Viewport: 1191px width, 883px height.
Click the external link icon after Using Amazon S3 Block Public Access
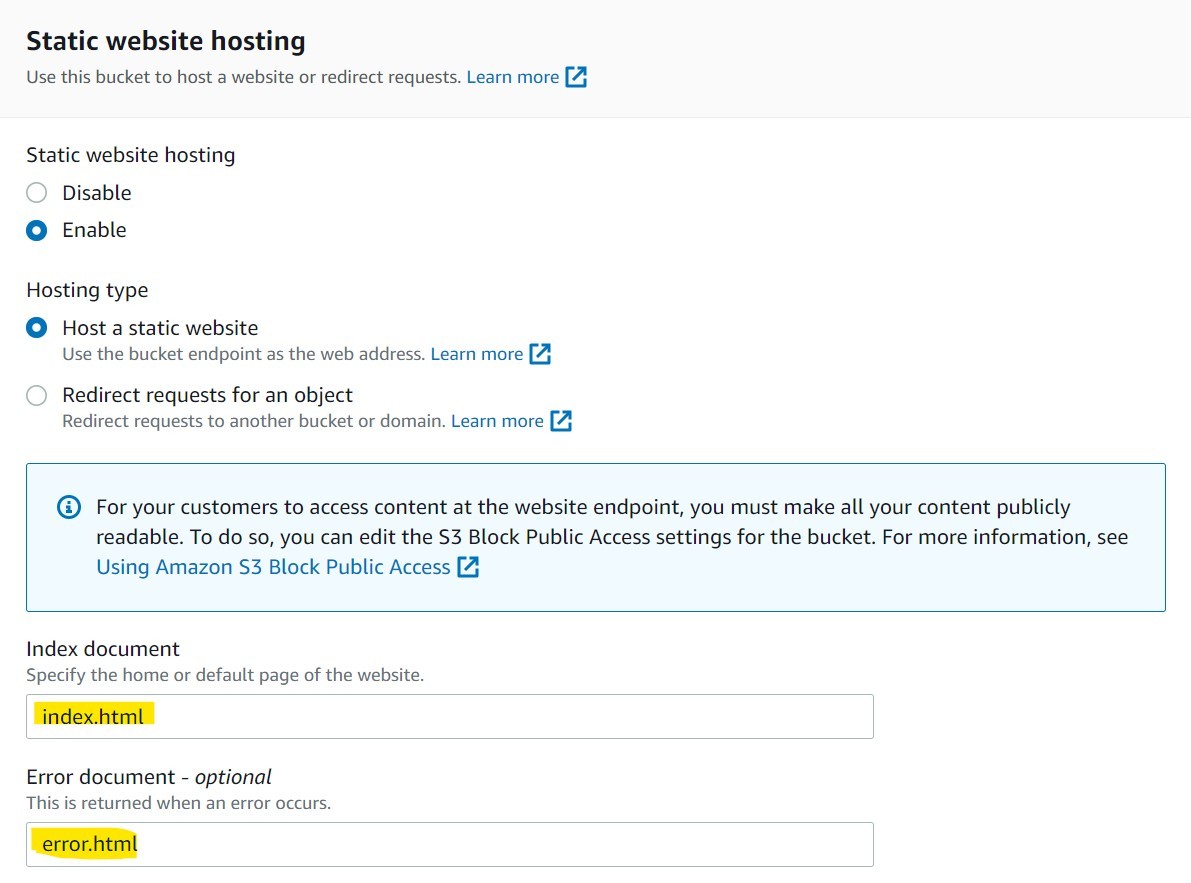tap(468, 567)
